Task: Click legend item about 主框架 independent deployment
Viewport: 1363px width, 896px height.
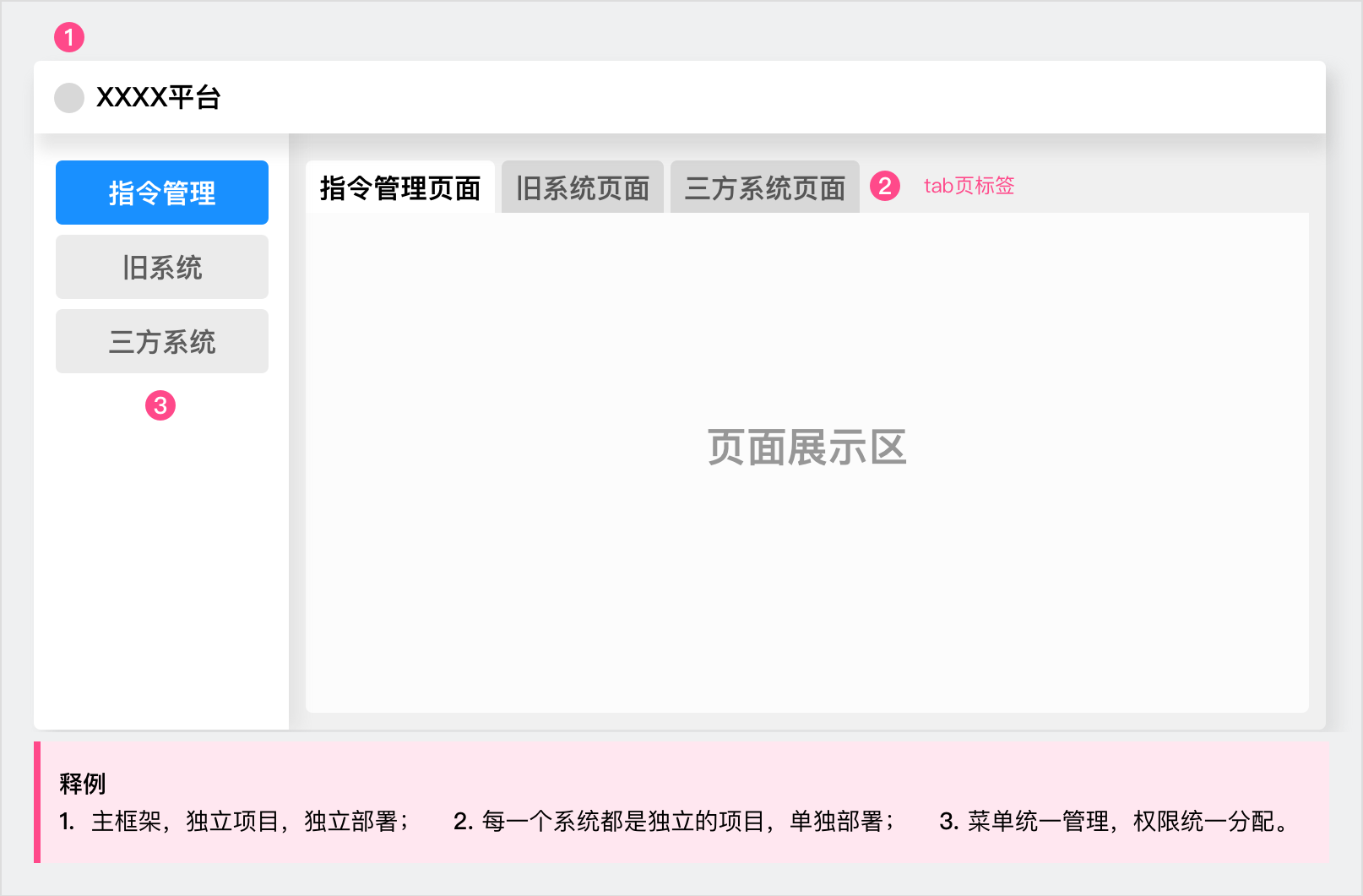Action: [234, 823]
